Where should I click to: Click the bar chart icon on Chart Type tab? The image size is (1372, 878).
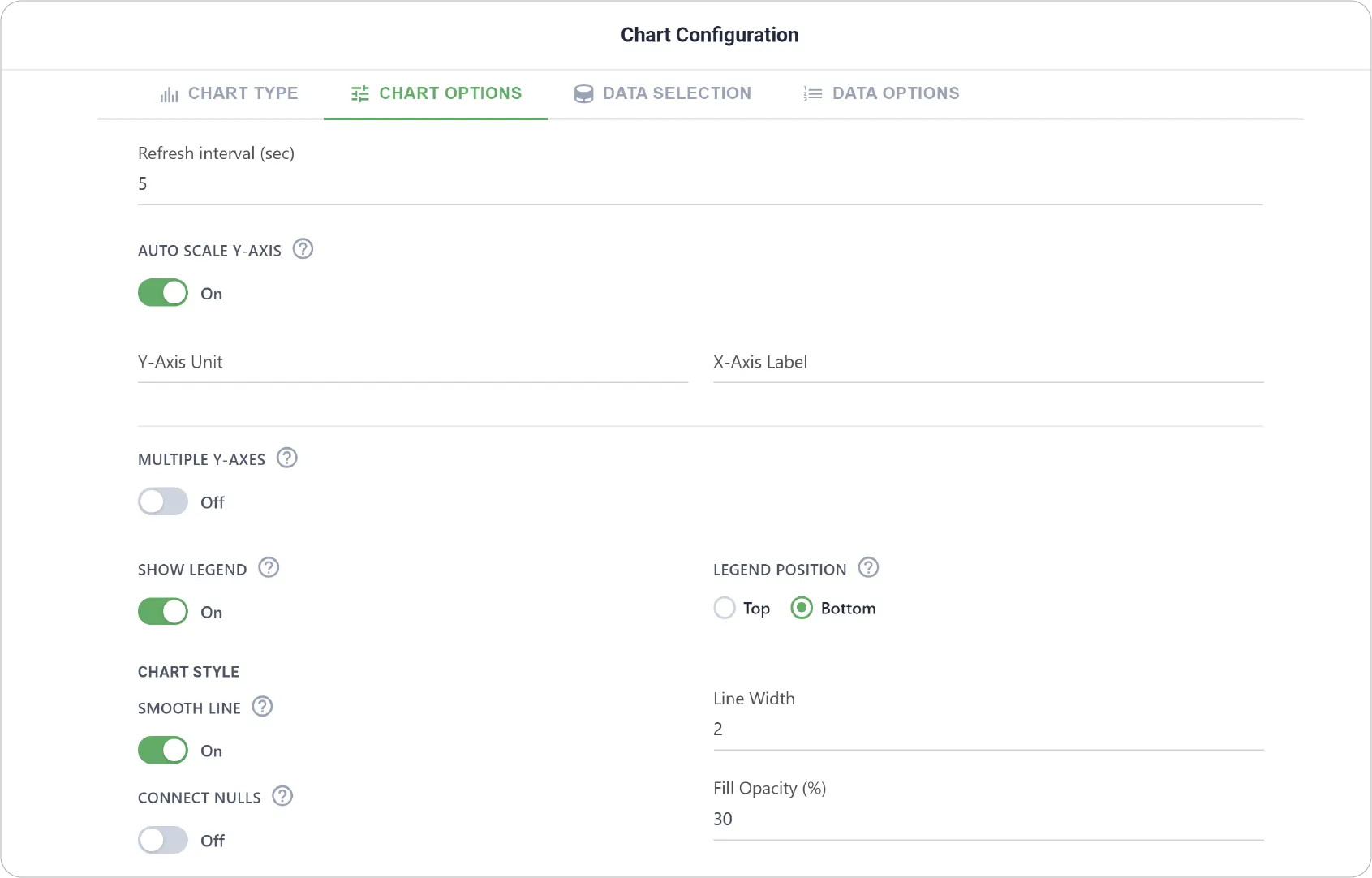click(169, 94)
